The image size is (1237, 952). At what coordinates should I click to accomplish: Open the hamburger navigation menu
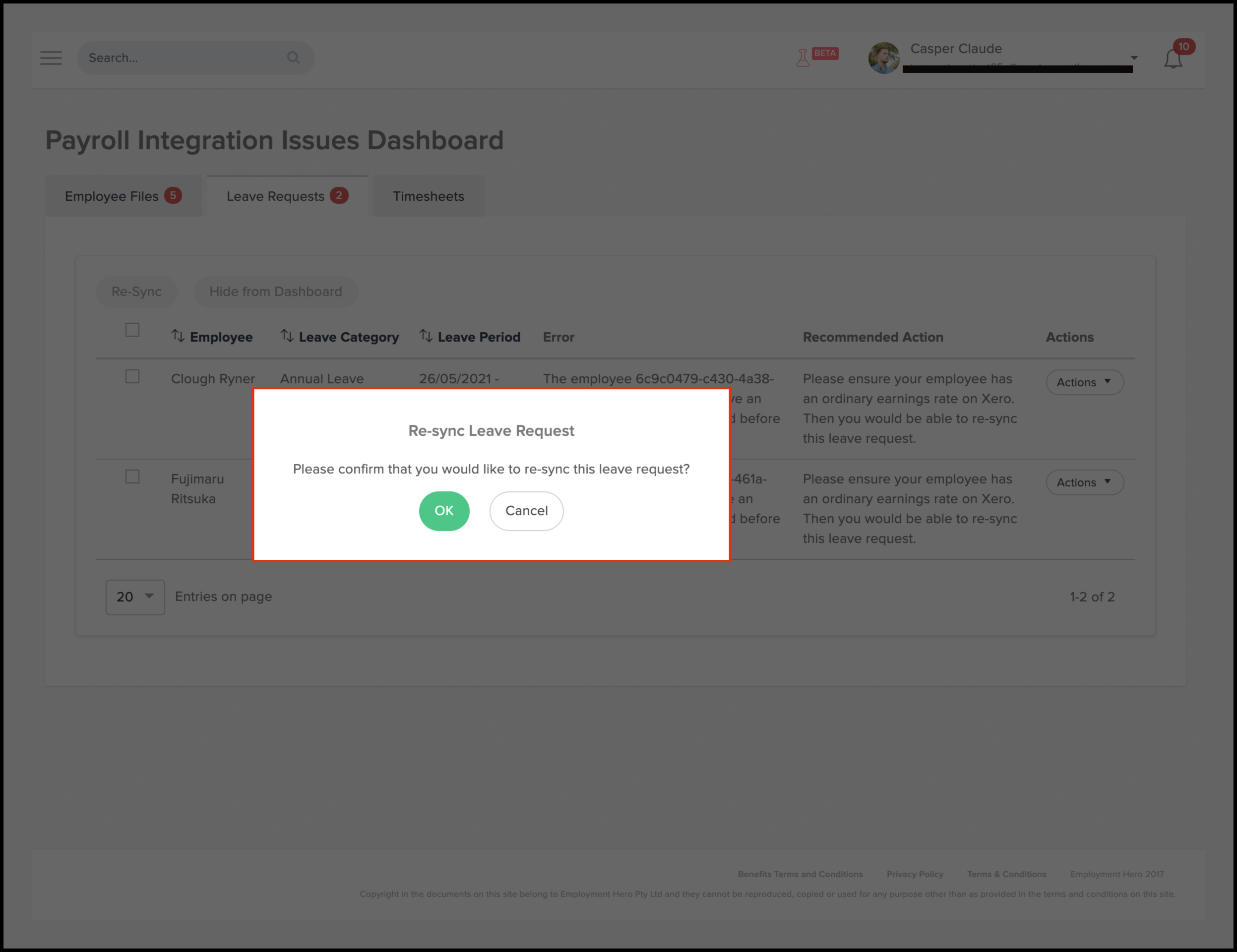(51, 58)
